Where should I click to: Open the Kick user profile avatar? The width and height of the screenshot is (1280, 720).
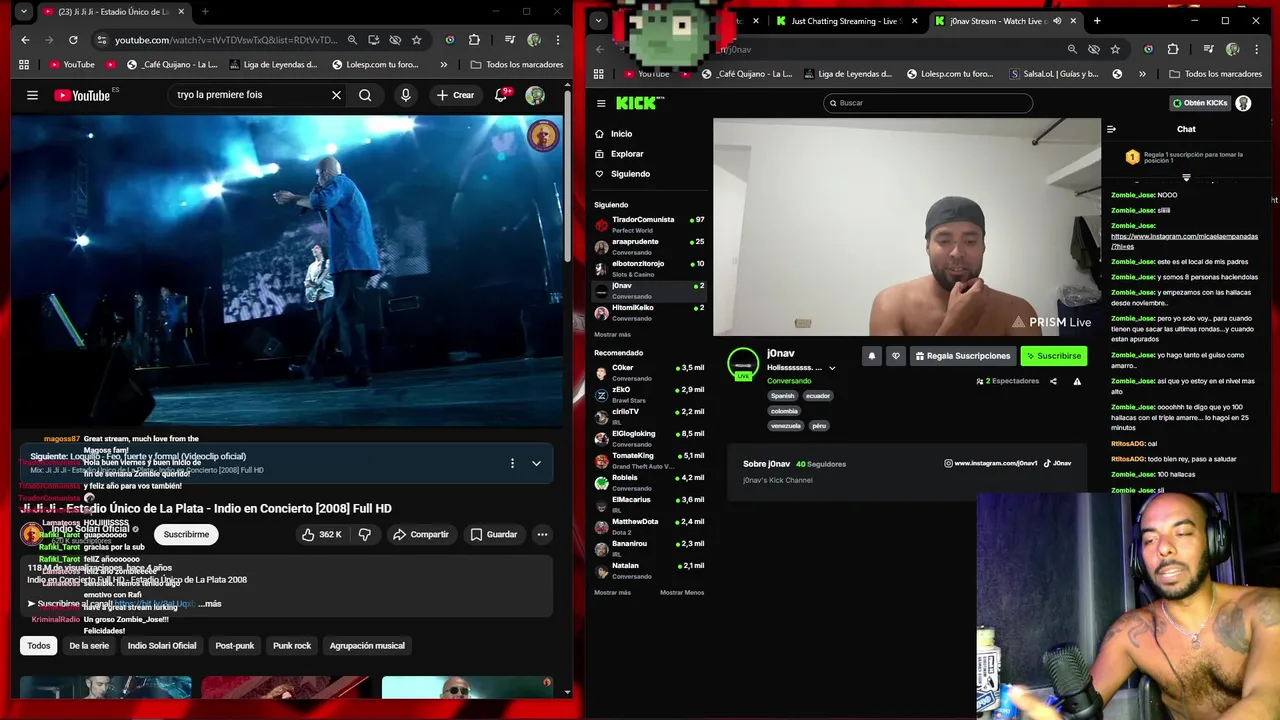pyautogui.click(x=1243, y=103)
